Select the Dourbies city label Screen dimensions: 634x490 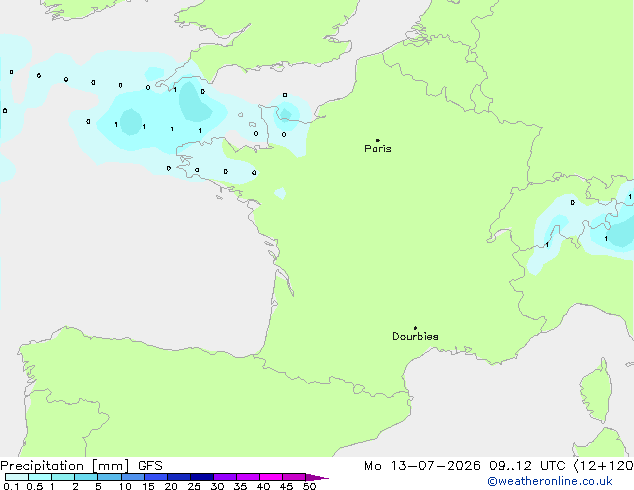(x=415, y=336)
